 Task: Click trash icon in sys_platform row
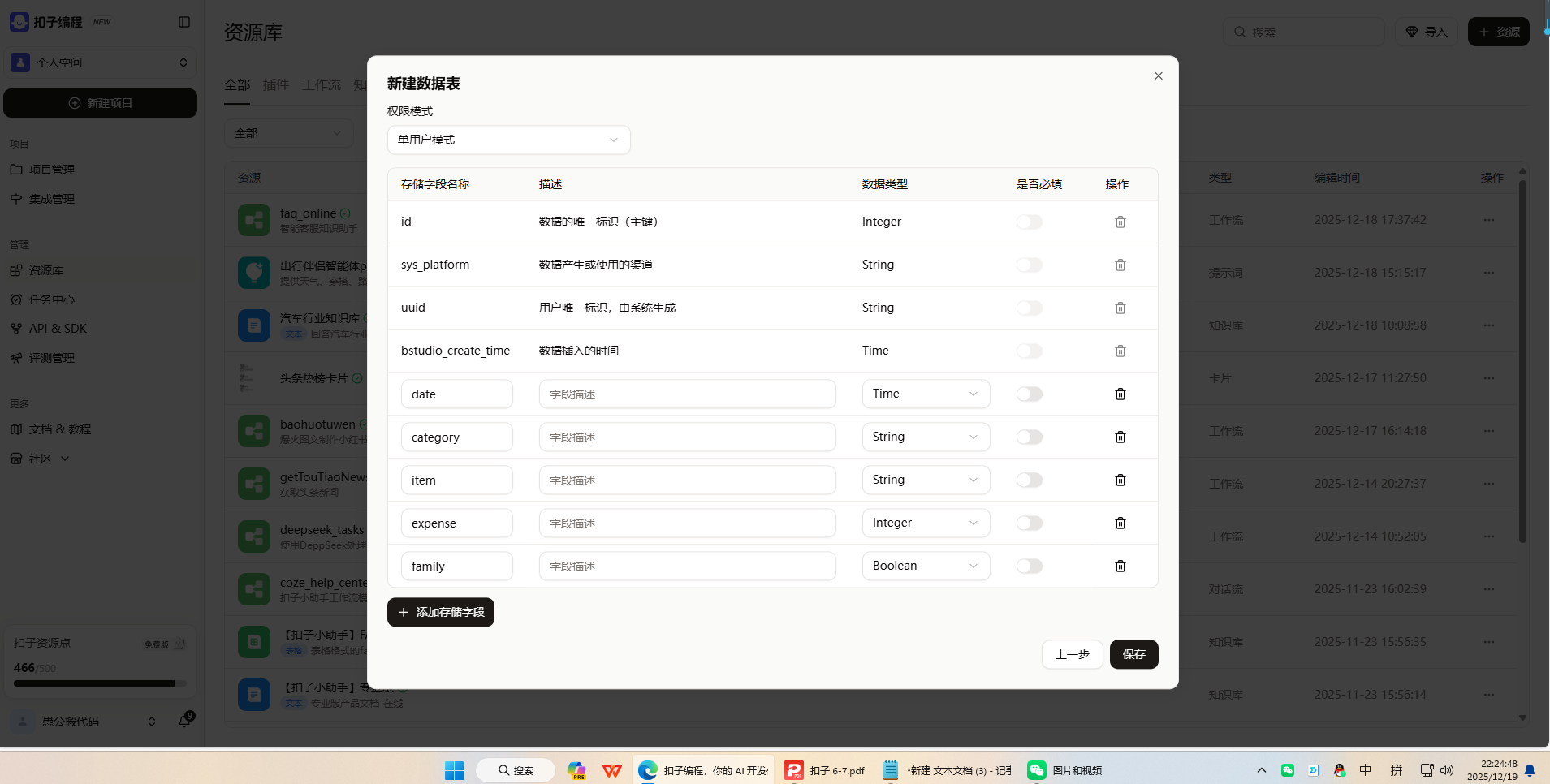pyautogui.click(x=1120, y=265)
